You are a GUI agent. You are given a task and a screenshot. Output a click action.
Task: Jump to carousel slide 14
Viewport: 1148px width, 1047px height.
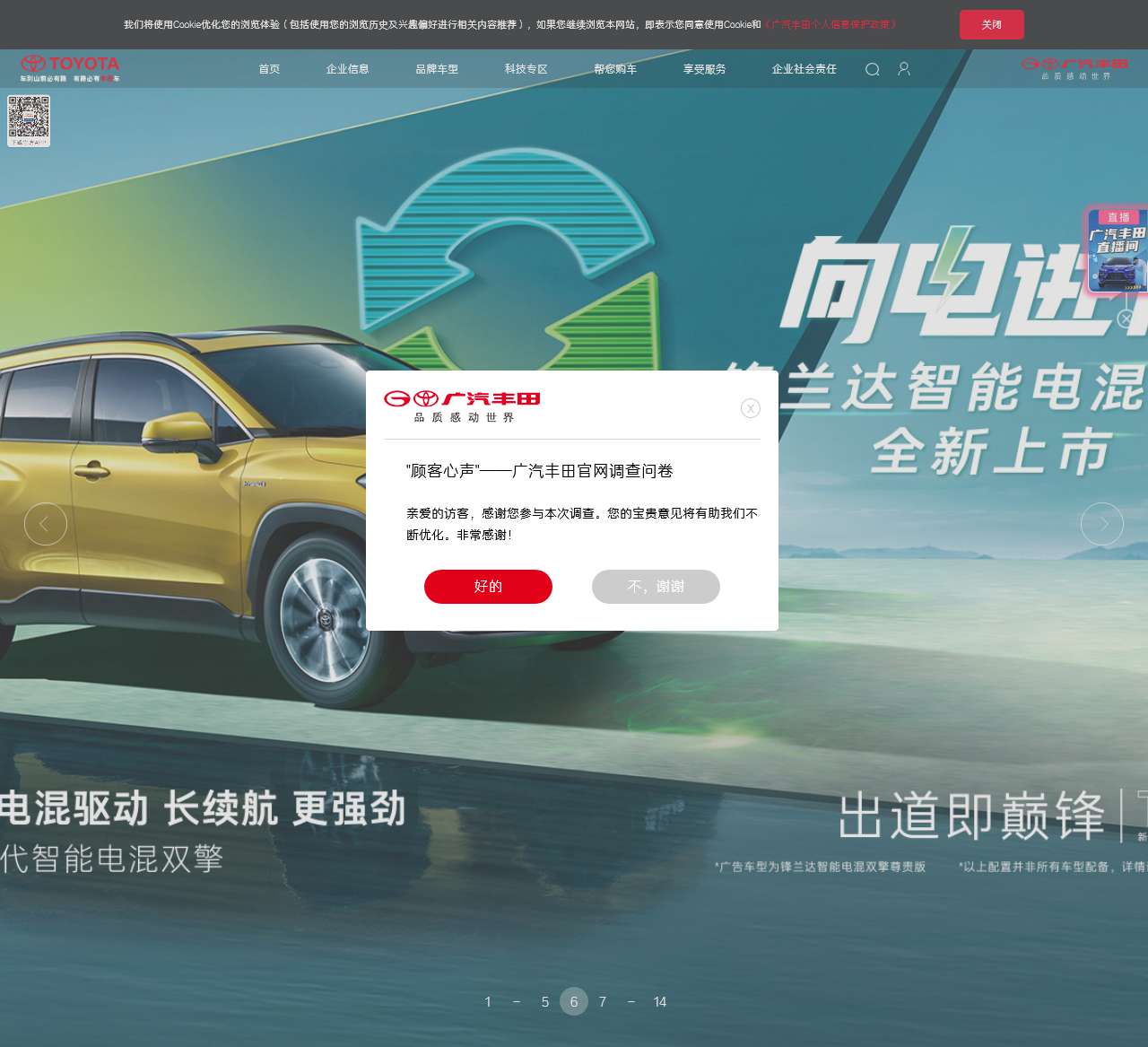point(660,1001)
